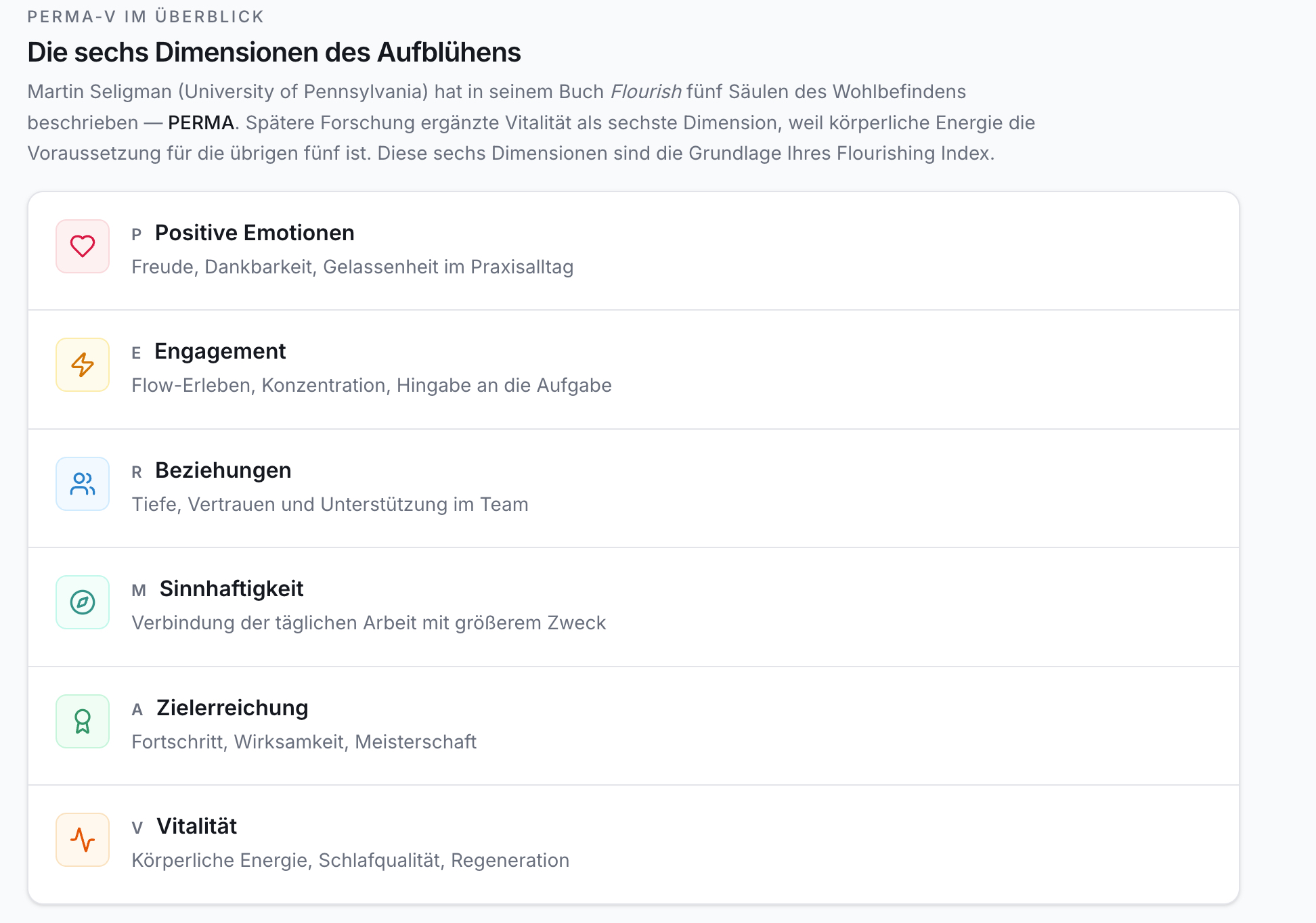
Task: Click the award ribbon Zielerreichung icon
Action: click(83, 721)
